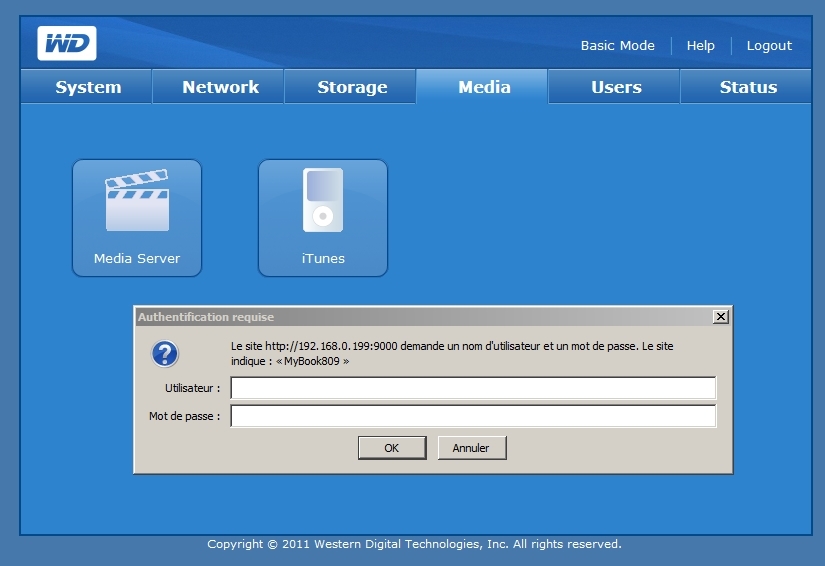Click the question mark icon in dialog
Viewport: 825px width, 566px height.
[x=165, y=353]
